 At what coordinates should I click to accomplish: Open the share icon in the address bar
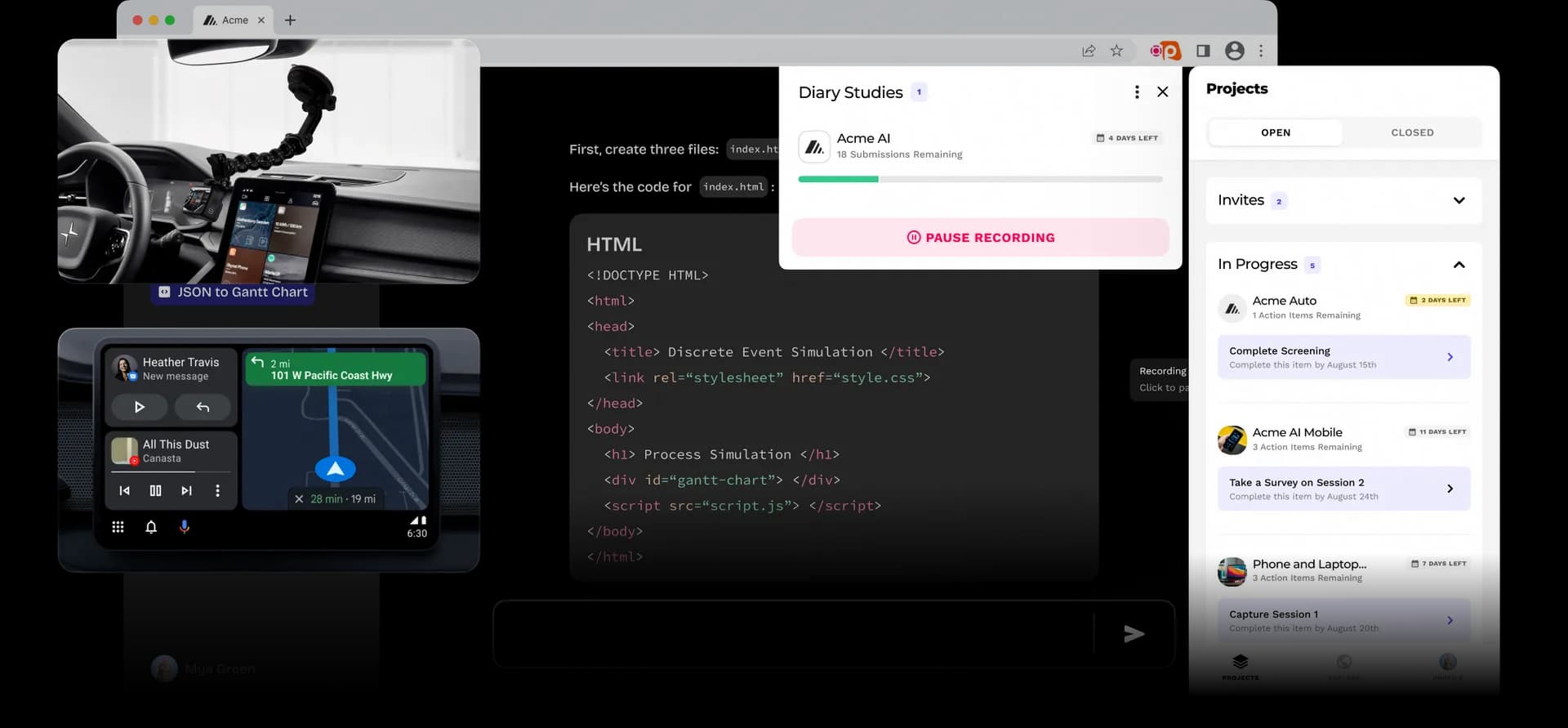(1089, 51)
